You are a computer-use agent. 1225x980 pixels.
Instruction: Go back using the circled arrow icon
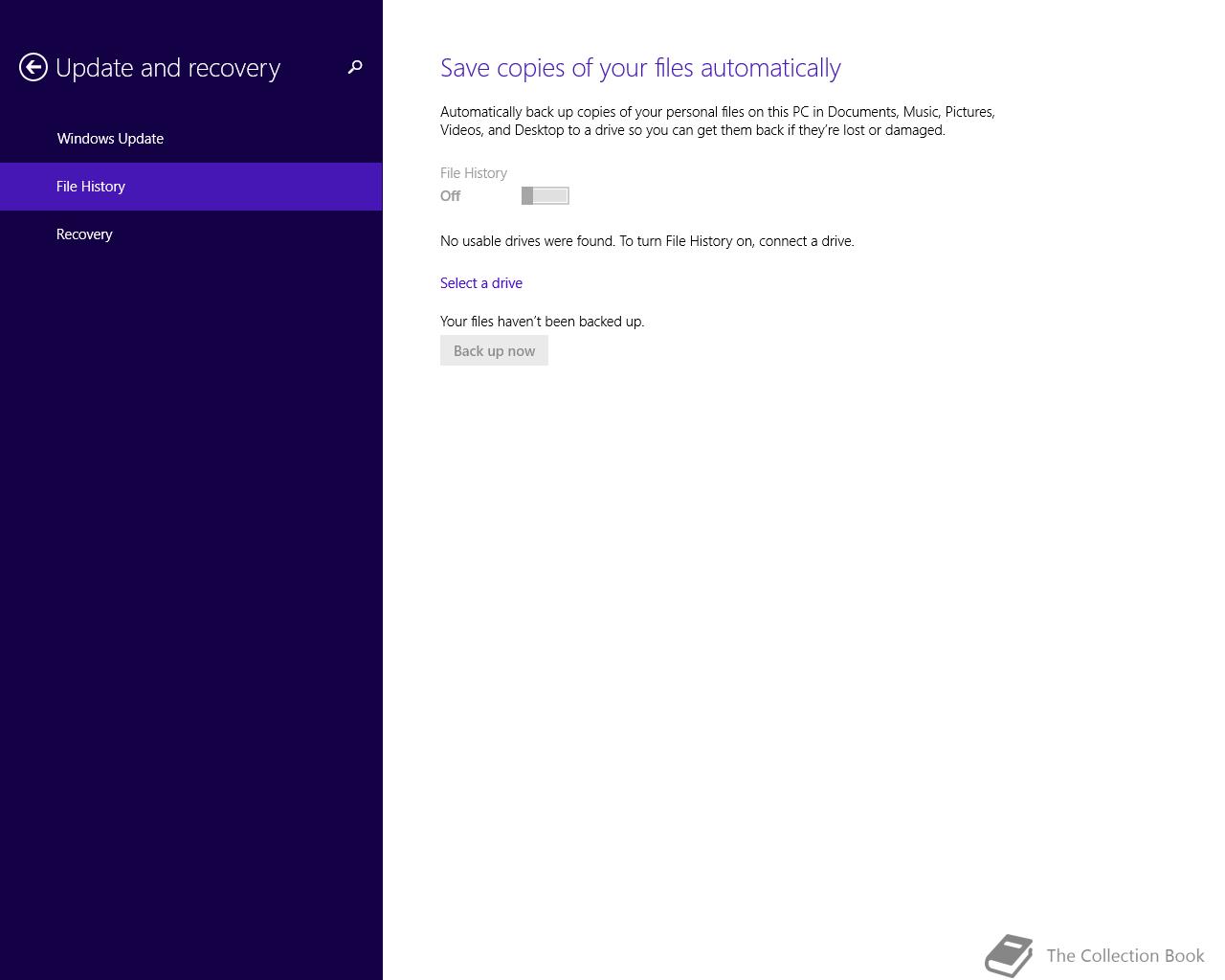[x=33, y=67]
